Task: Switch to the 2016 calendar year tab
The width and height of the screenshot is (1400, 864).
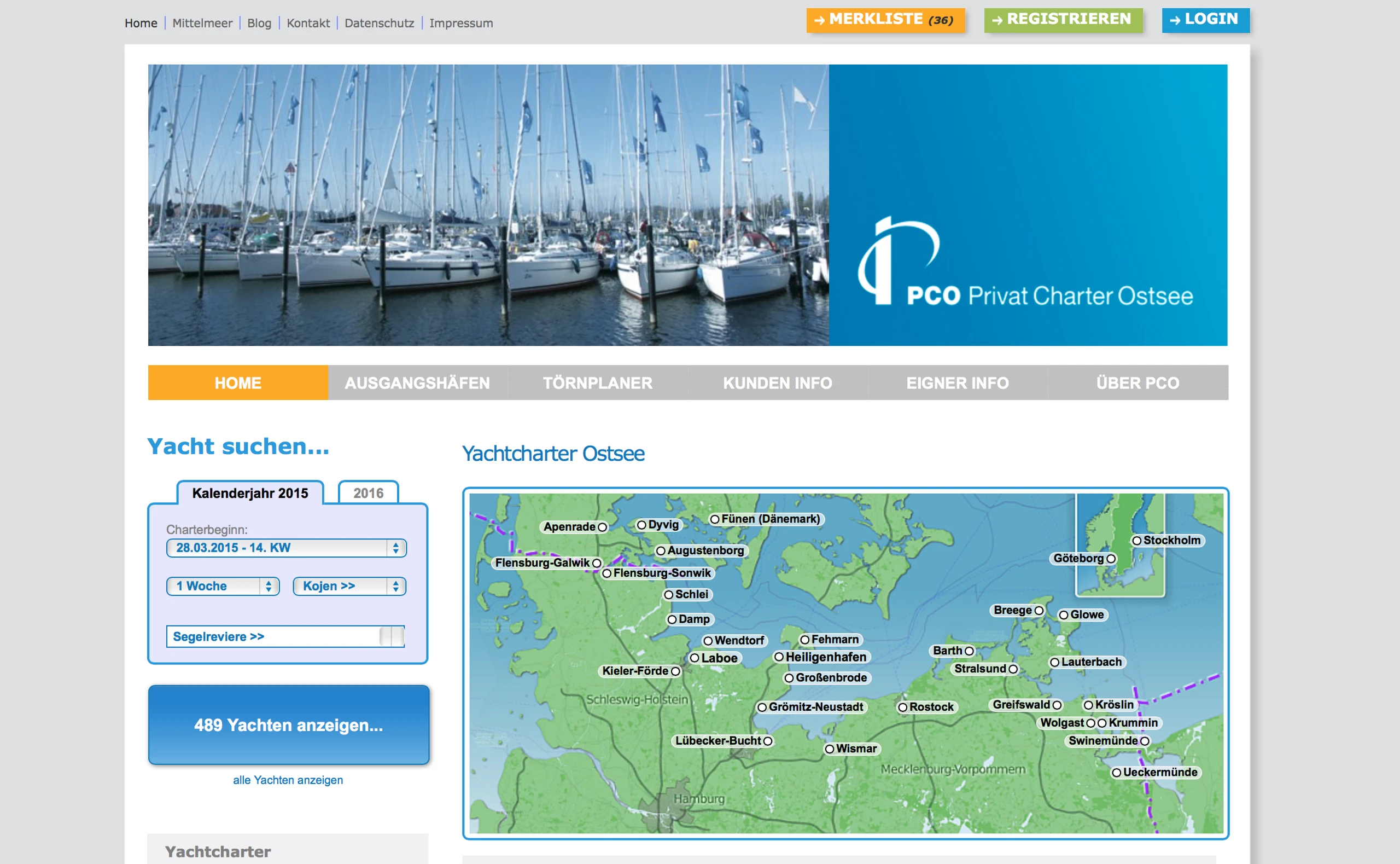Action: click(369, 492)
